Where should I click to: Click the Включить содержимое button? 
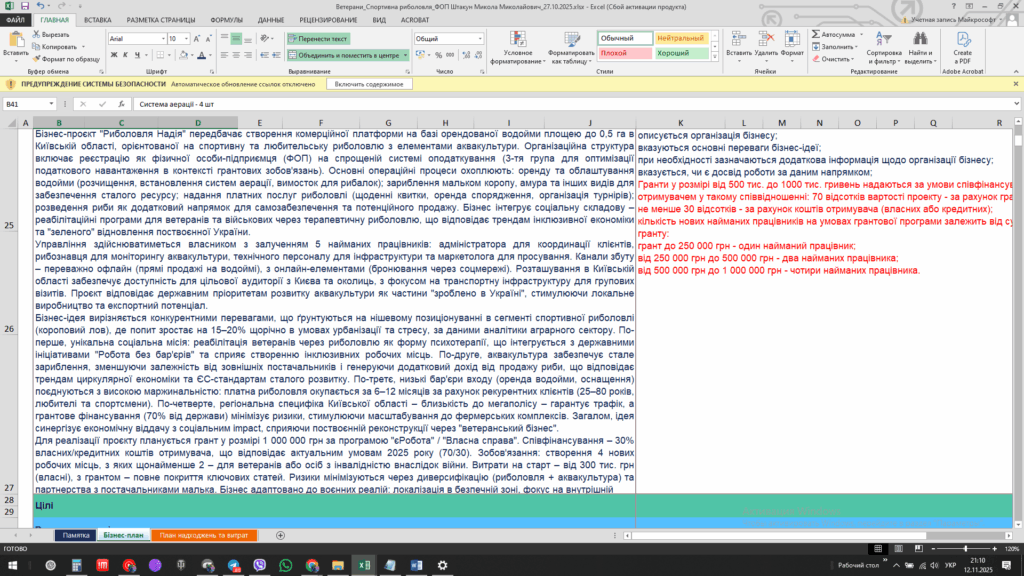[x=375, y=84]
